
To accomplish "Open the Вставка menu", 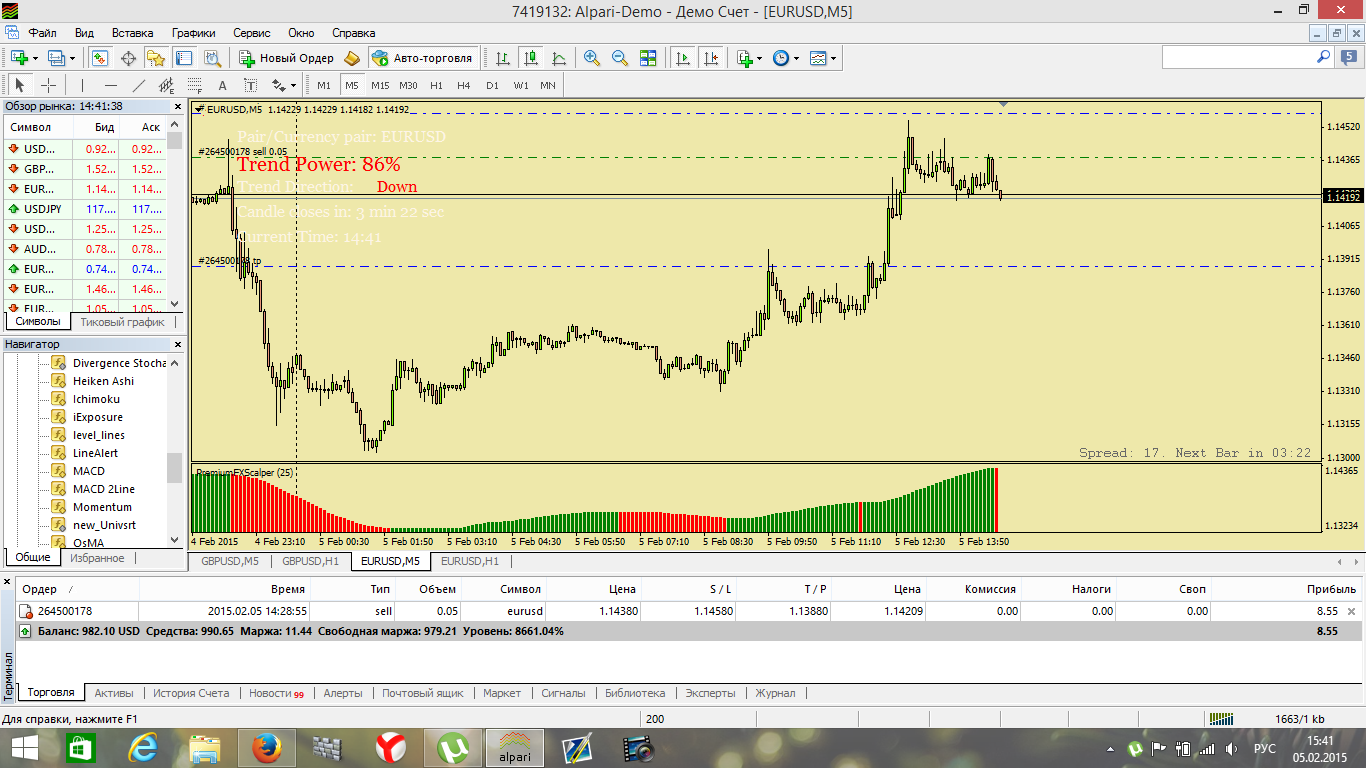I will (133, 33).
